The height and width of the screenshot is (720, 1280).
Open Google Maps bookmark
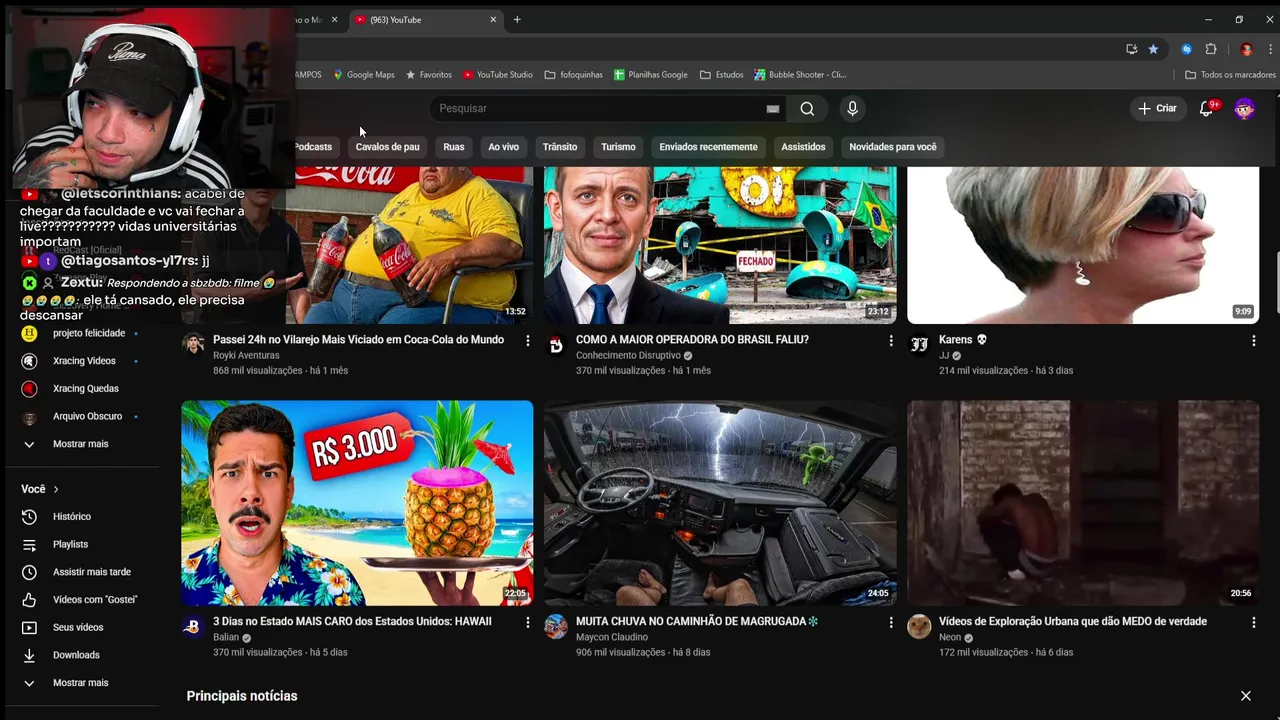(364, 75)
